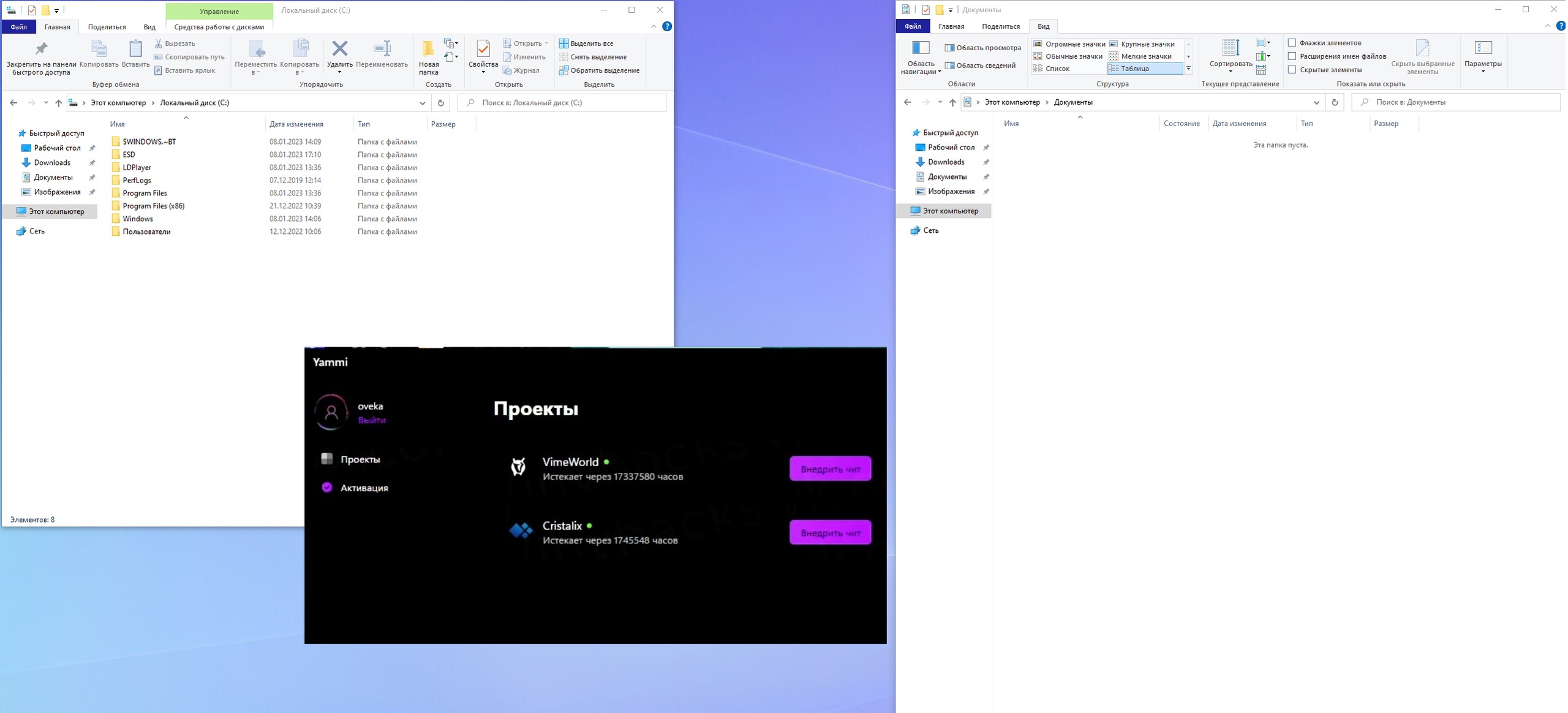1568x713 pixels.
Task: Click Вставить paste icon in C: window
Action: [135, 54]
